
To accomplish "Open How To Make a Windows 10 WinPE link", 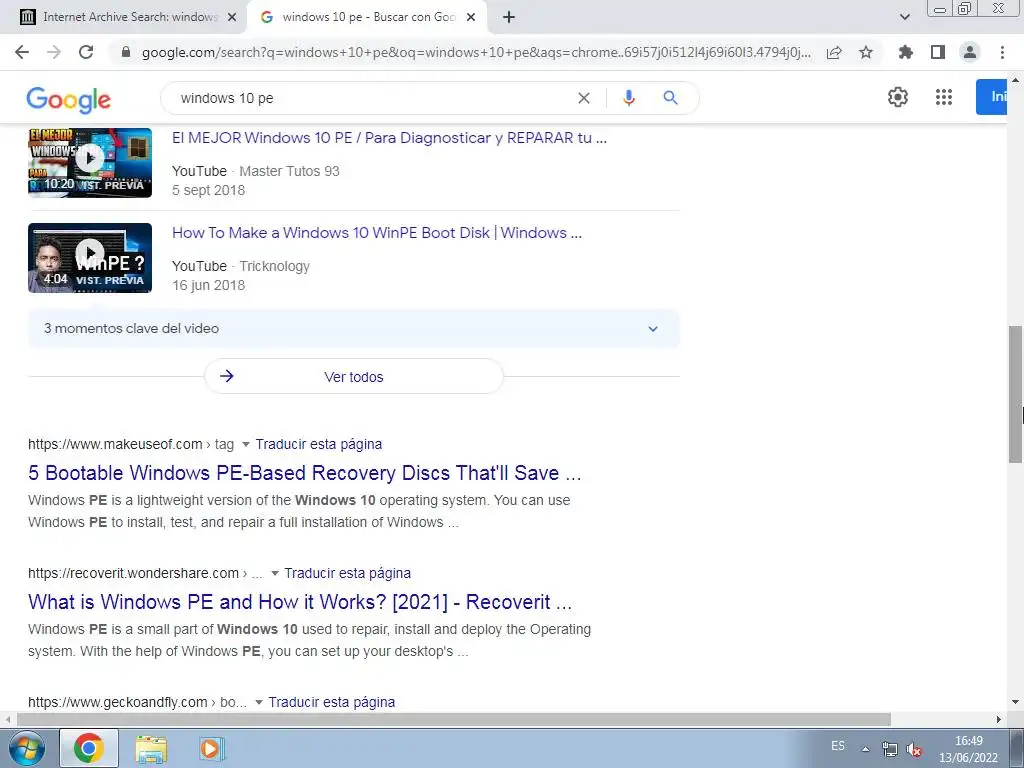I will point(377,232).
